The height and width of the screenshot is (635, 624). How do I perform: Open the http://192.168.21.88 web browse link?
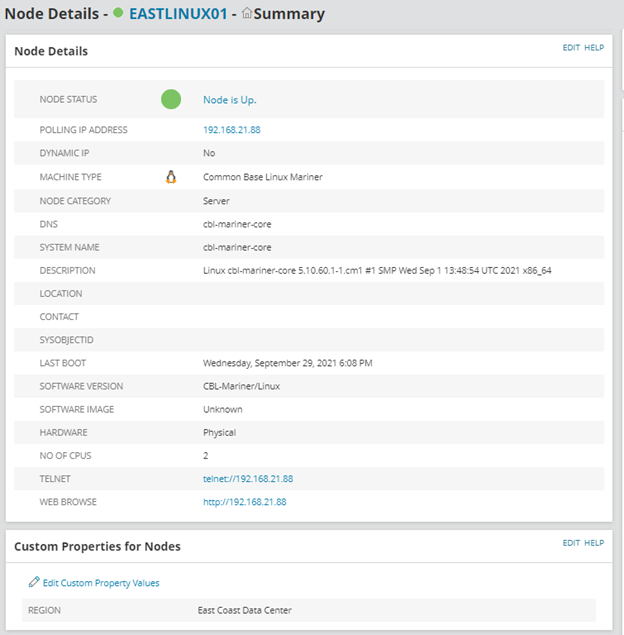(244, 502)
